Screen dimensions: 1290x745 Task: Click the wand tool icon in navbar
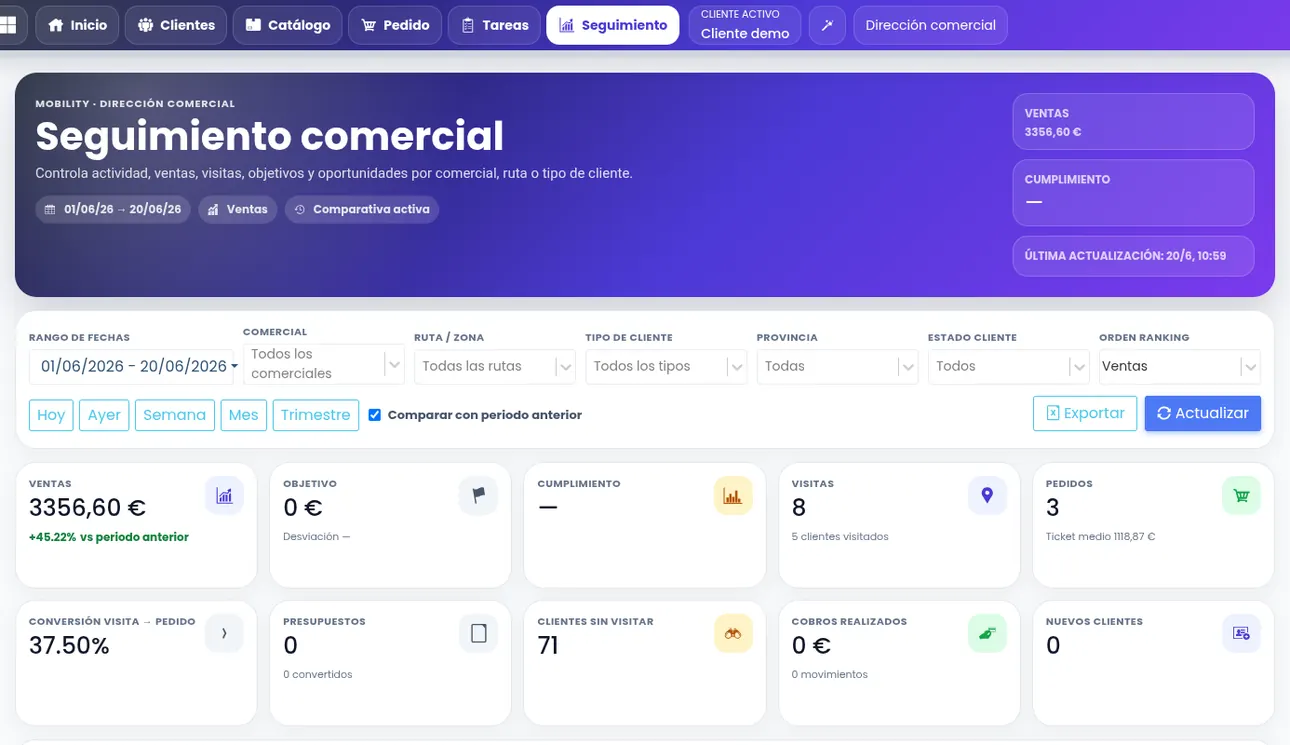coord(827,25)
